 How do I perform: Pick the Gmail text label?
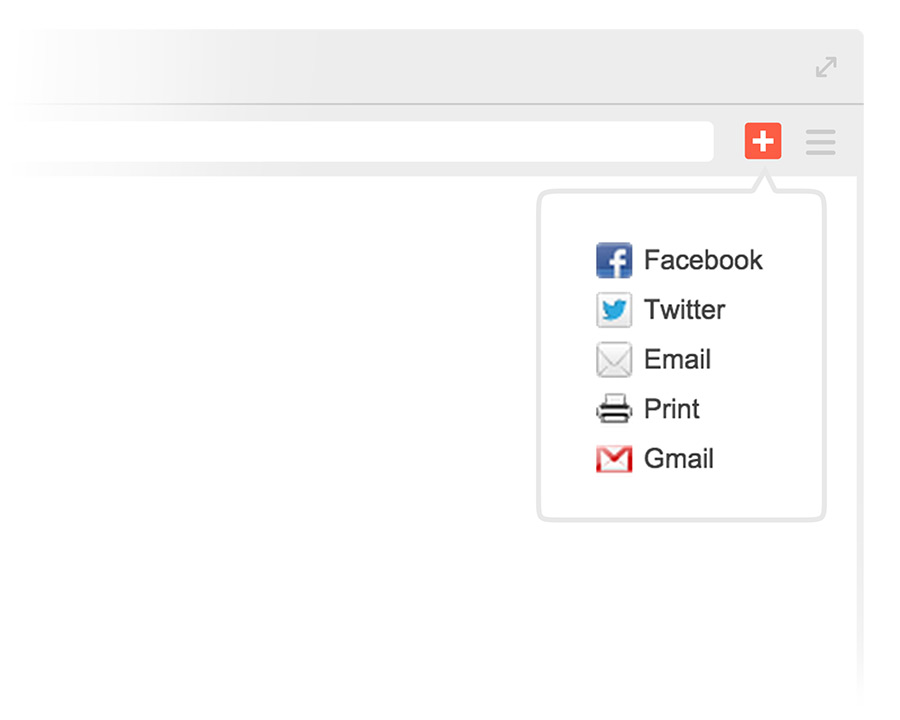tap(679, 459)
